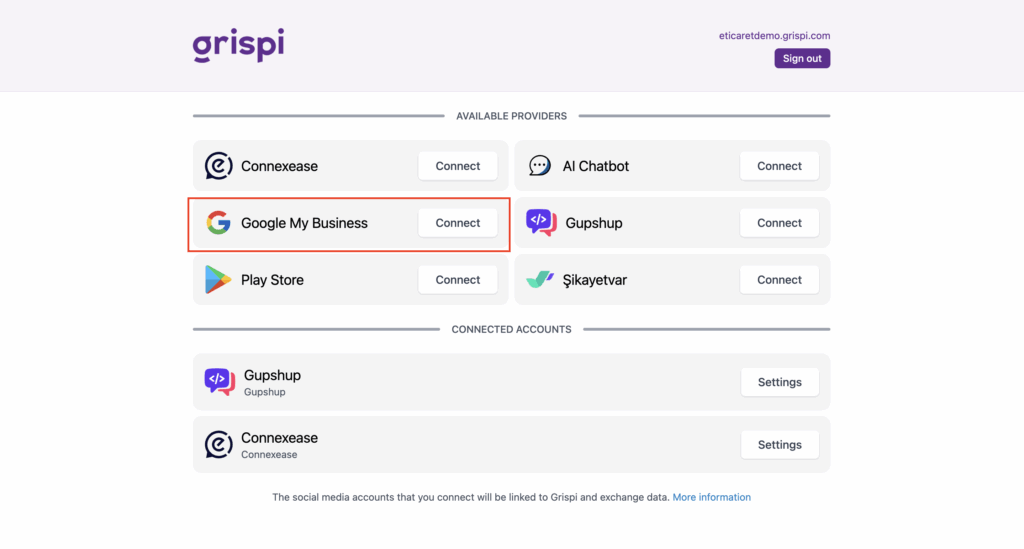Click the Gupshup title under Connected Accounts
Viewport: 1024px width, 549px height.
272,375
